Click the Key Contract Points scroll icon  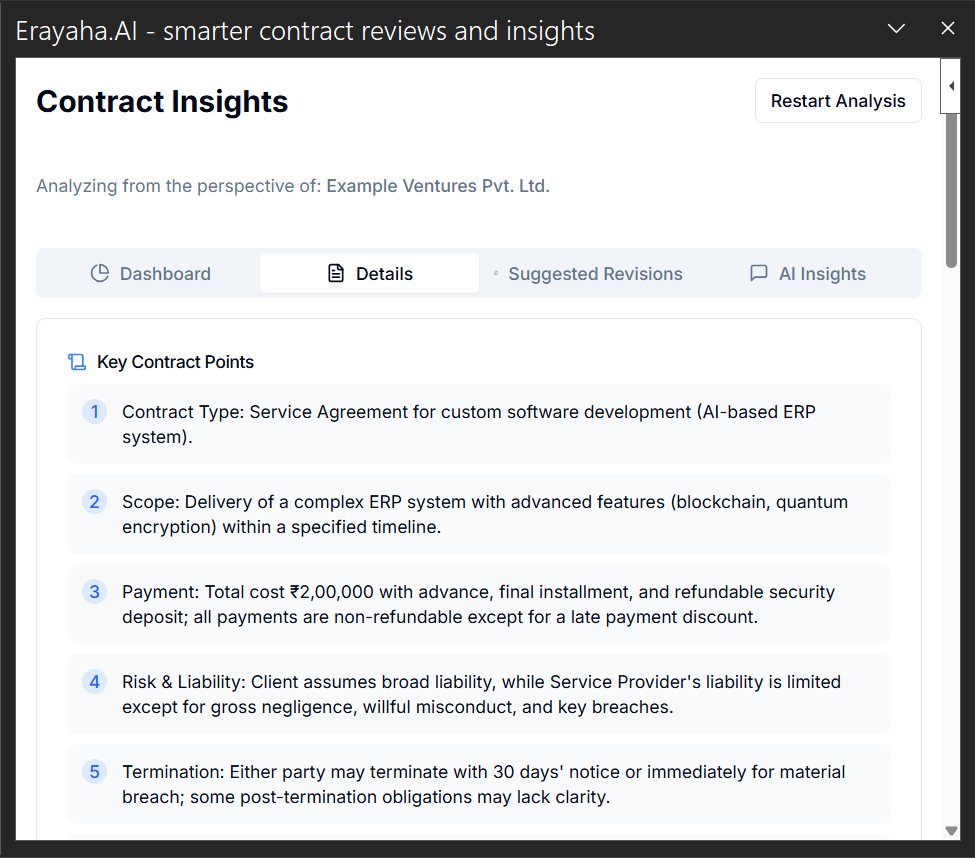77,362
